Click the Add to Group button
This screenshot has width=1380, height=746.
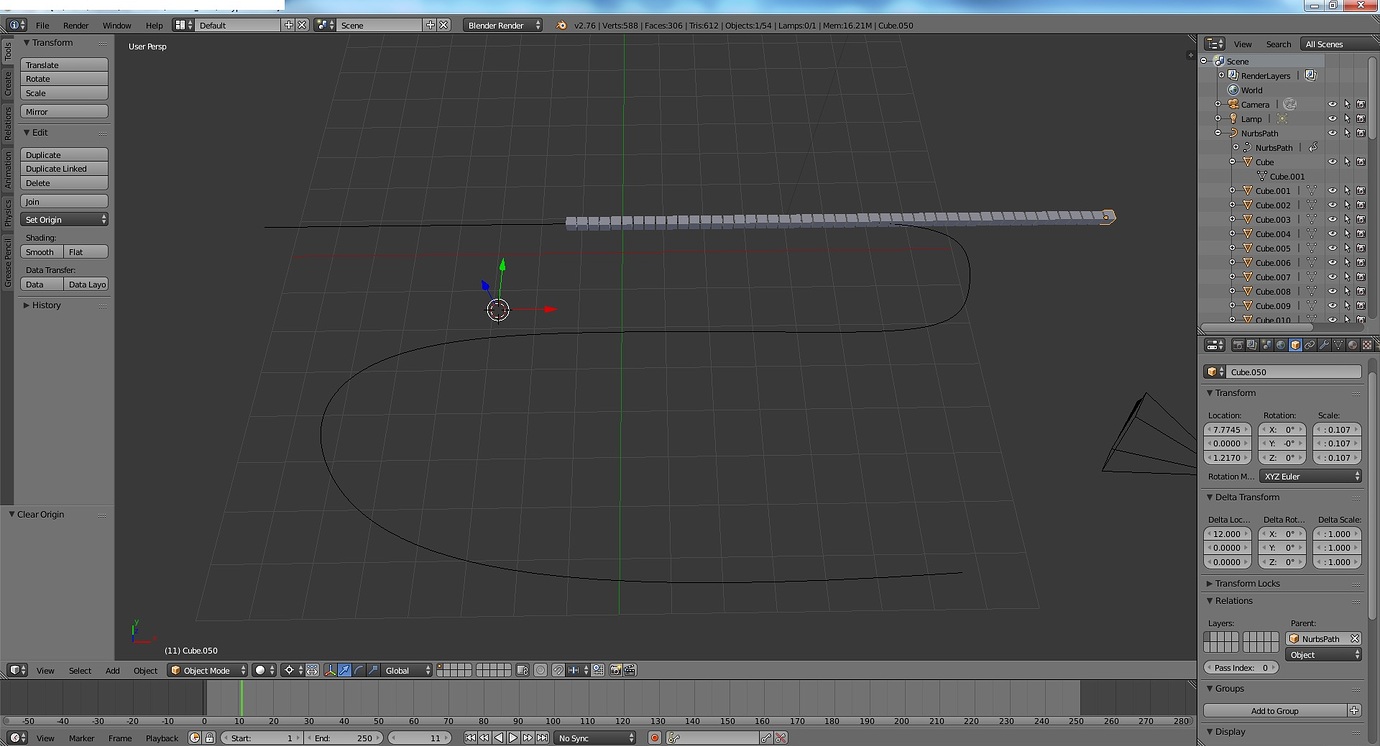coord(1275,711)
